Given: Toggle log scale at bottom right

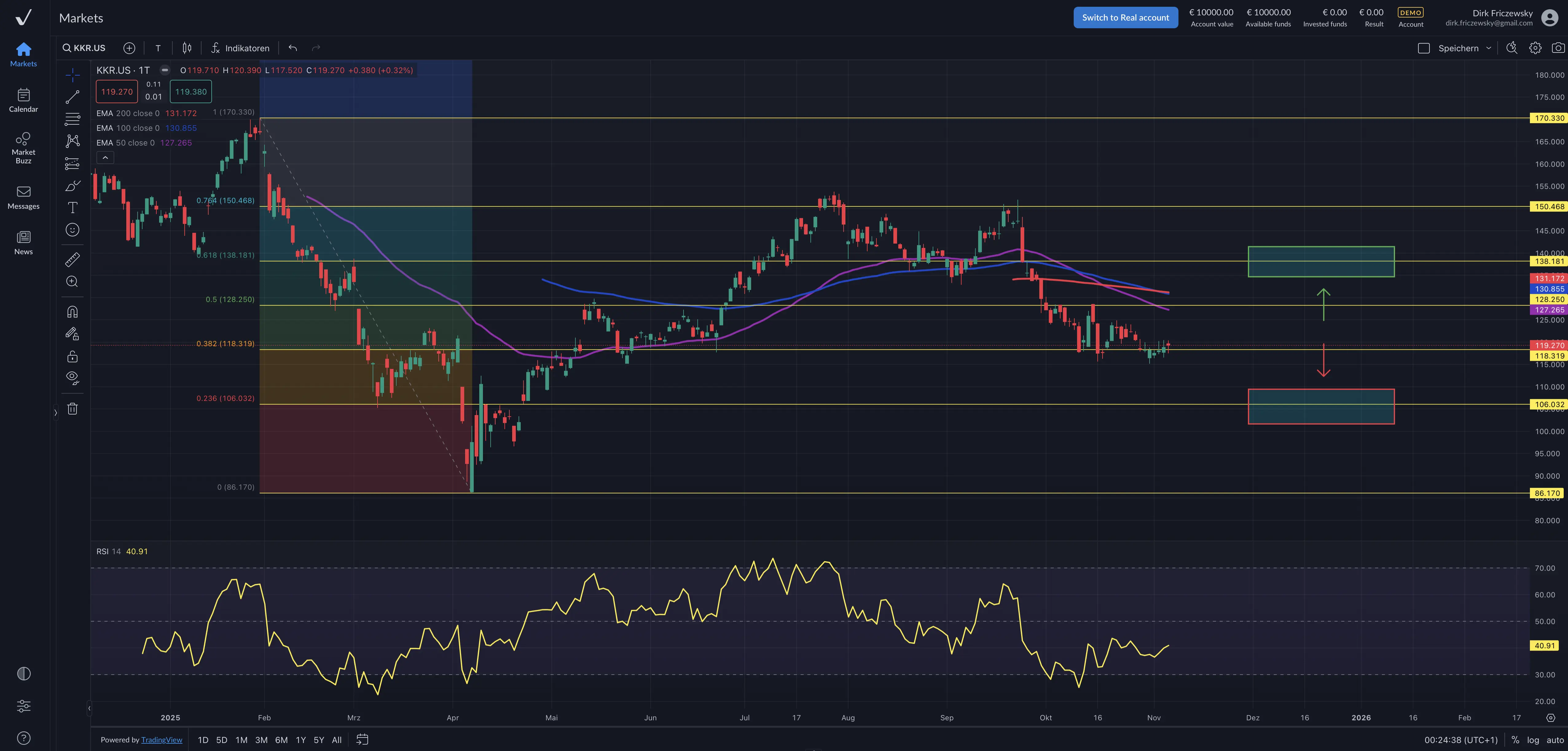Looking at the screenshot, I should (1533, 740).
